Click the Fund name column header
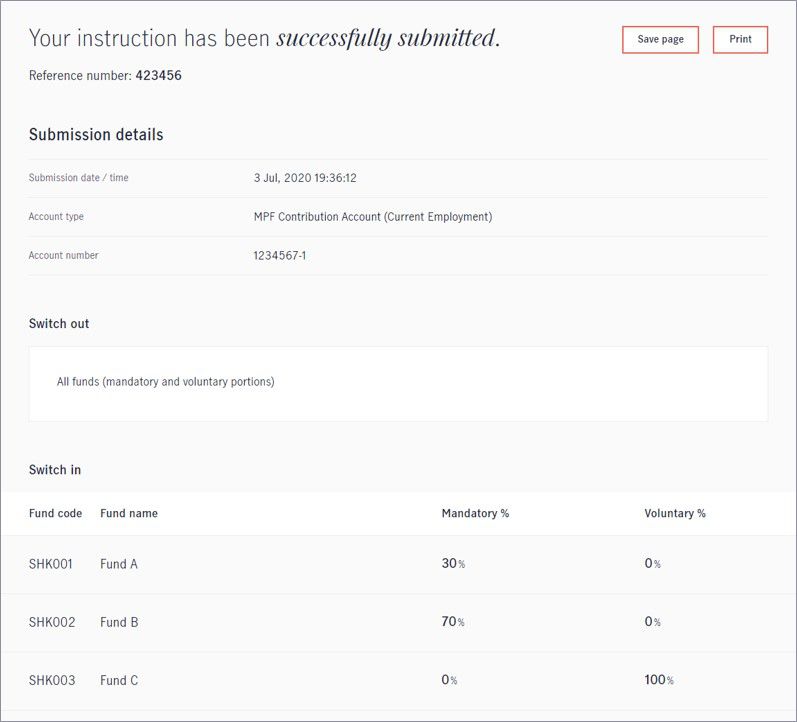 (129, 513)
